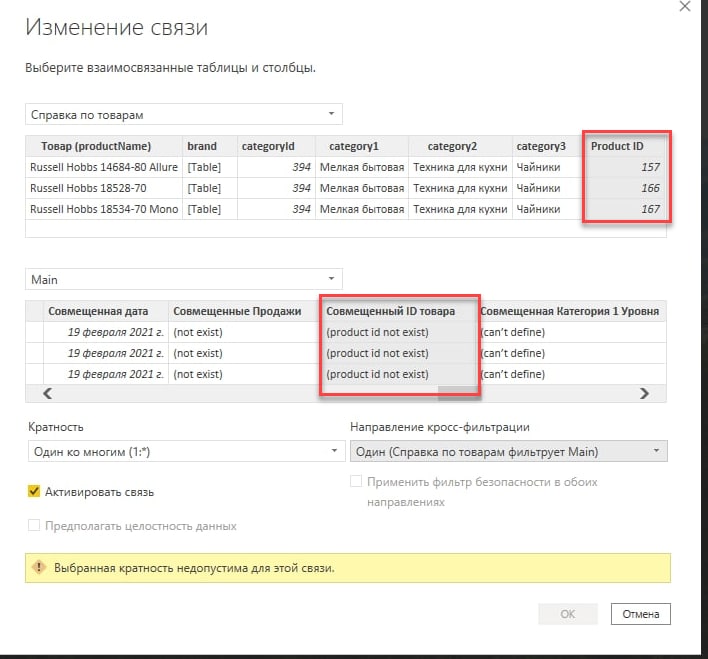Image resolution: width=708 pixels, height=659 pixels.
Task: Click cell 'Russell Hobbs 14684-80 Allure'
Action: (x=104, y=167)
